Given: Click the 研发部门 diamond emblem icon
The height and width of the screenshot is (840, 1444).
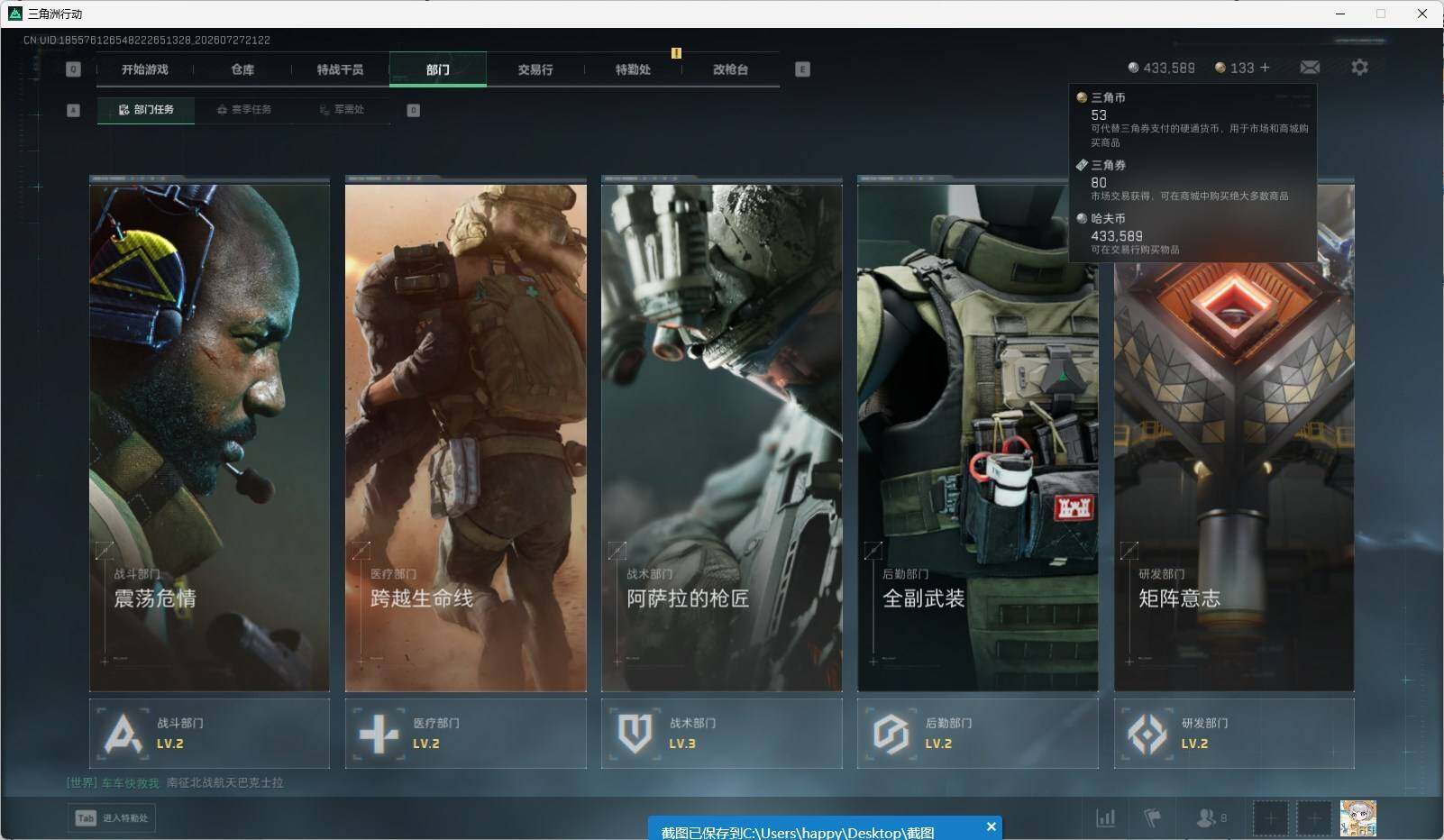Looking at the screenshot, I should pyautogui.click(x=1147, y=734).
